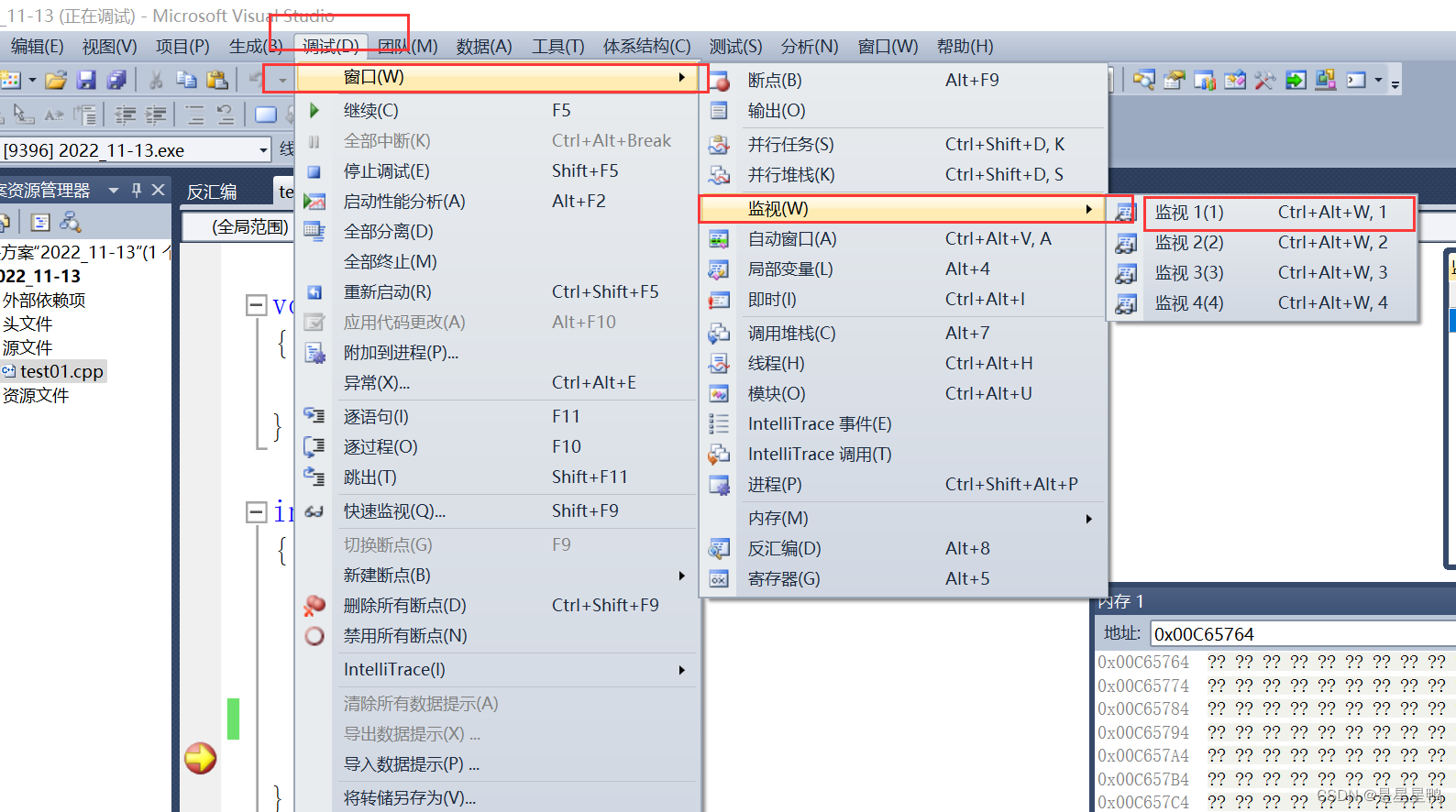This screenshot has height=812, width=1456.
Task: Click the 重新启动(R) restart icon
Action: 314,292
